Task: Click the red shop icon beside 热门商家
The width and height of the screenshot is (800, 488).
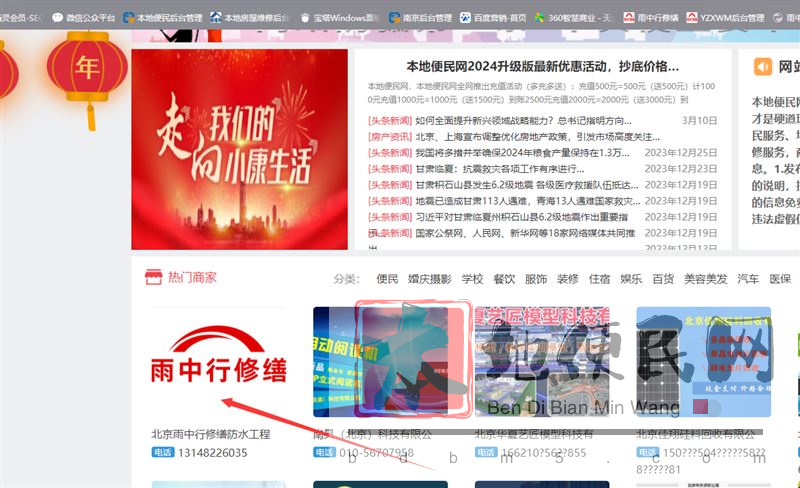Action: click(x=153, y=277)
